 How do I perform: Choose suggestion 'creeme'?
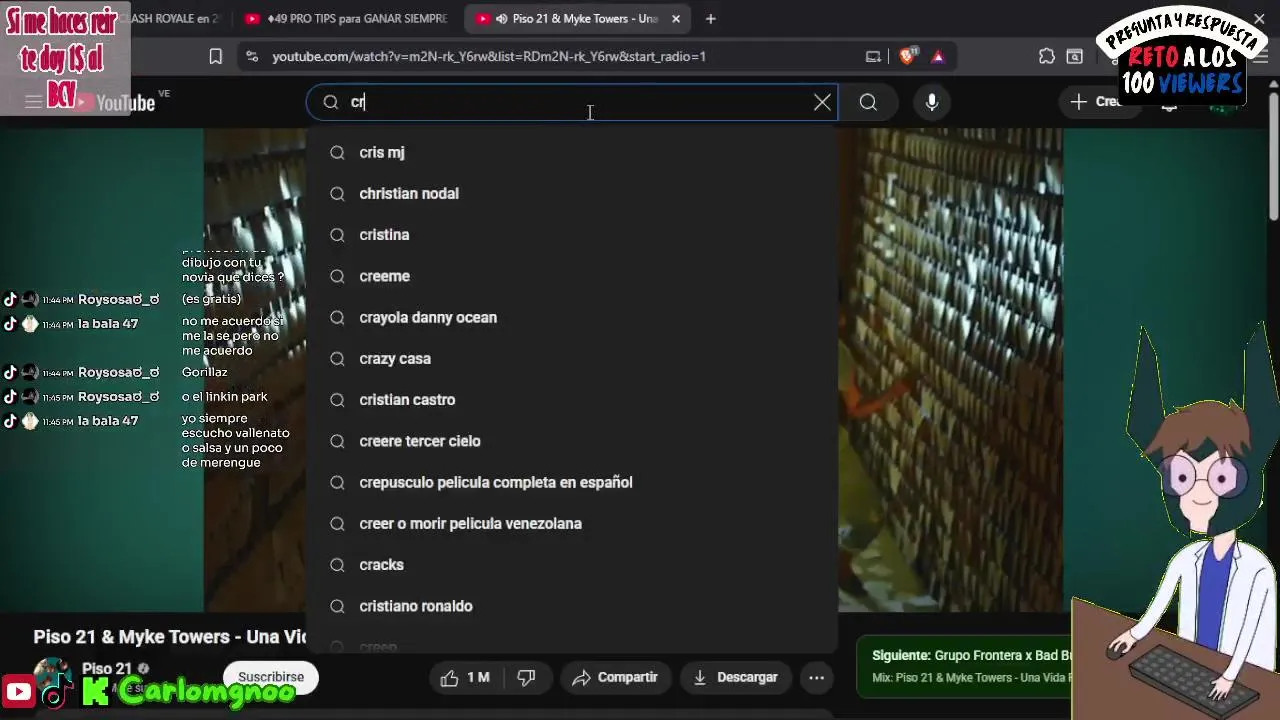572,276
